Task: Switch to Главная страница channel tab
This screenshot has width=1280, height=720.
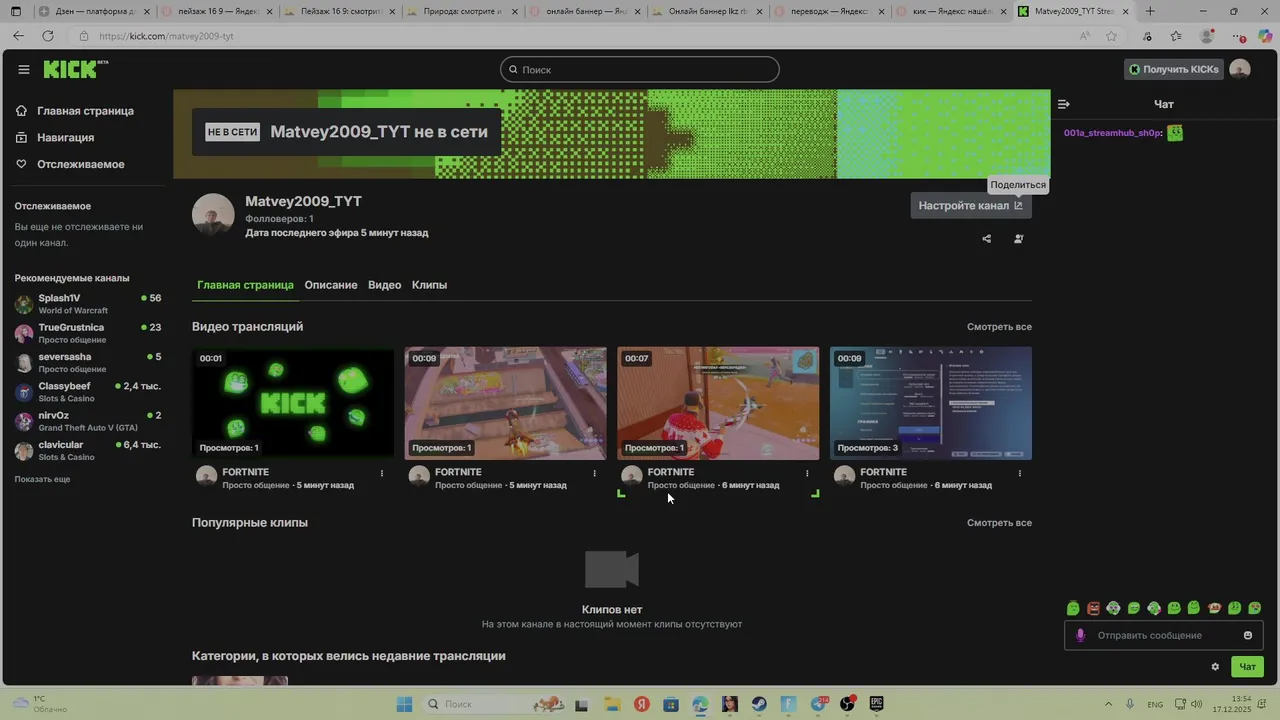Action: 245,285
